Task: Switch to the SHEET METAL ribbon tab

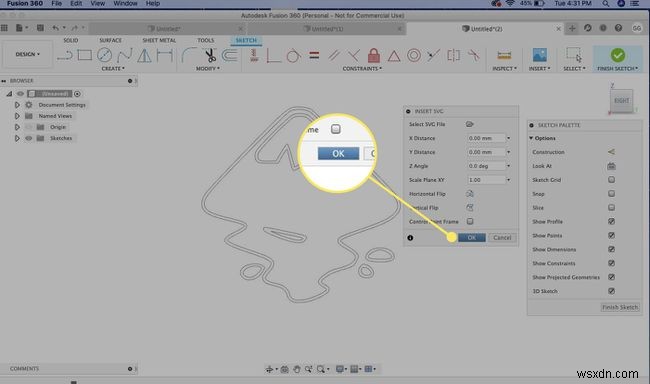Action: coord(159,40)
